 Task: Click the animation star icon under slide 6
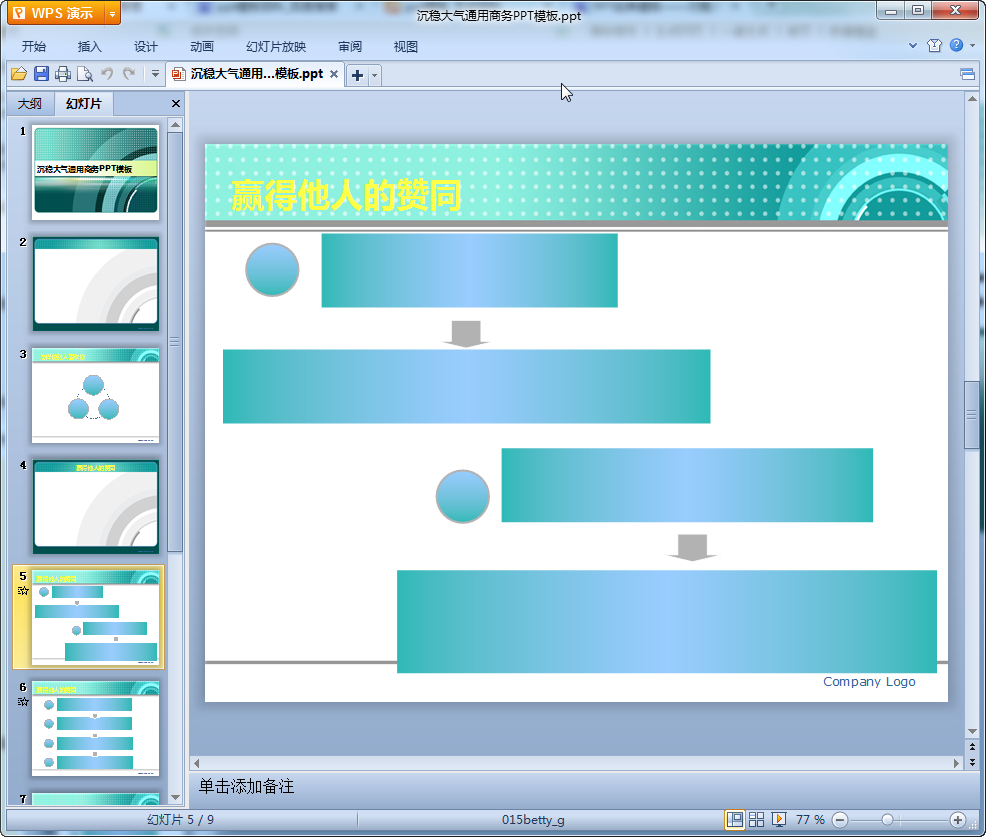pos(23,702)
